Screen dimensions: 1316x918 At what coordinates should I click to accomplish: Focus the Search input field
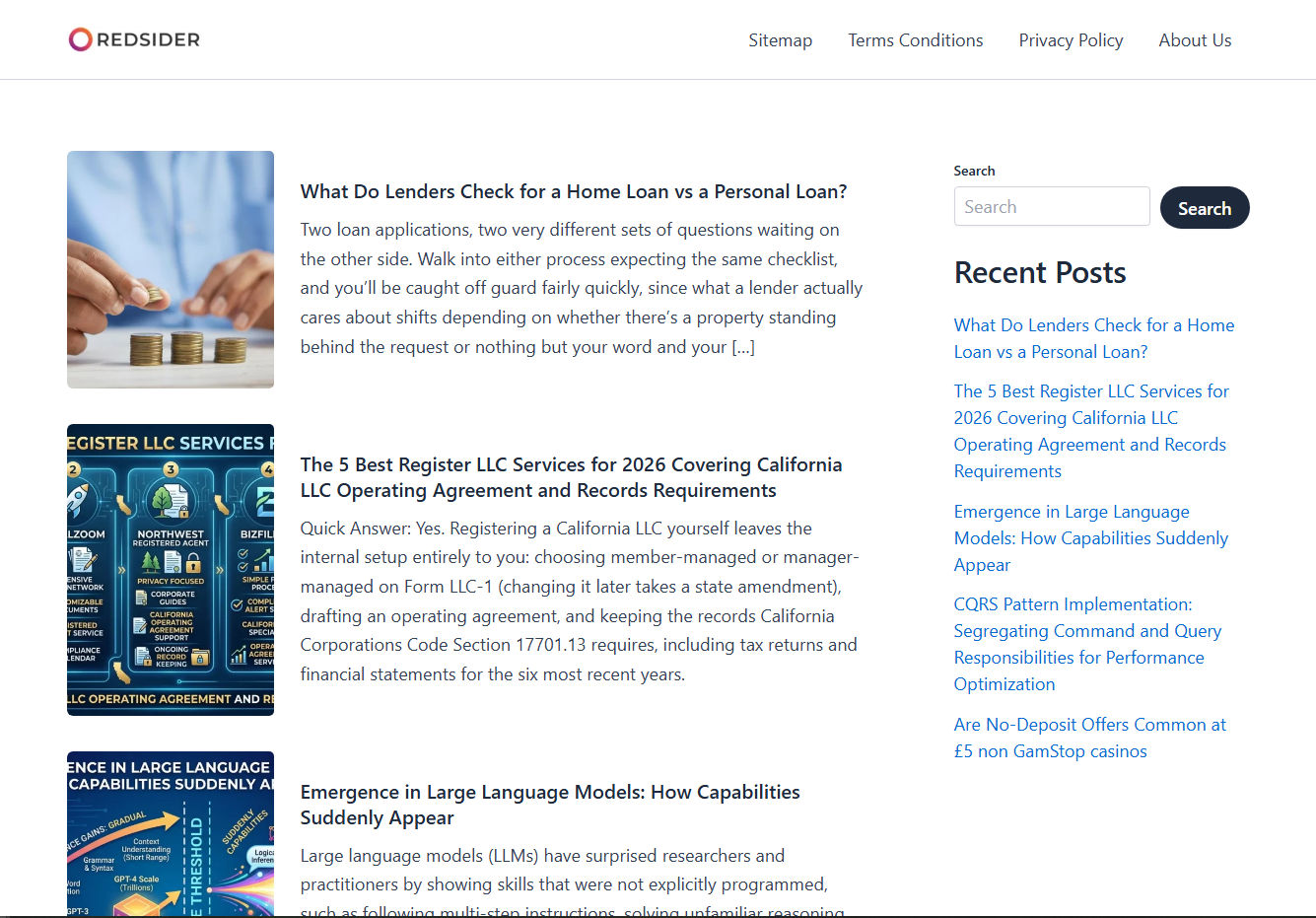(1052, 206)
